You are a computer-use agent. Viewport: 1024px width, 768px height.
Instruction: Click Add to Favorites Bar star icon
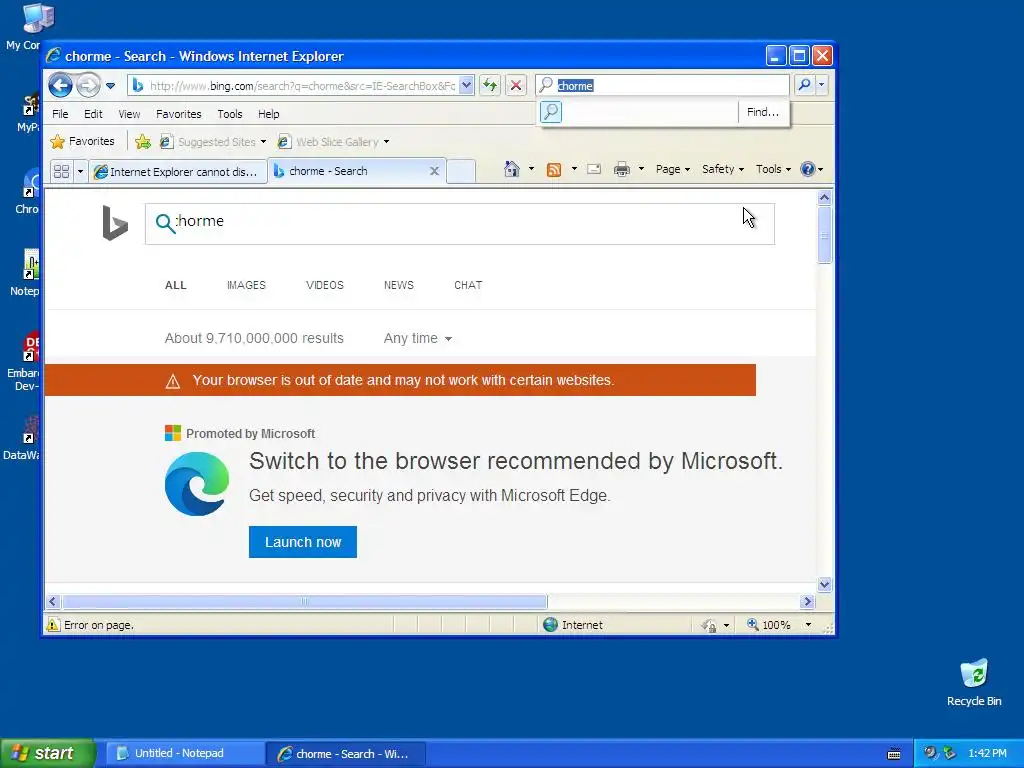pyautogui.click(x=143, y=142)
